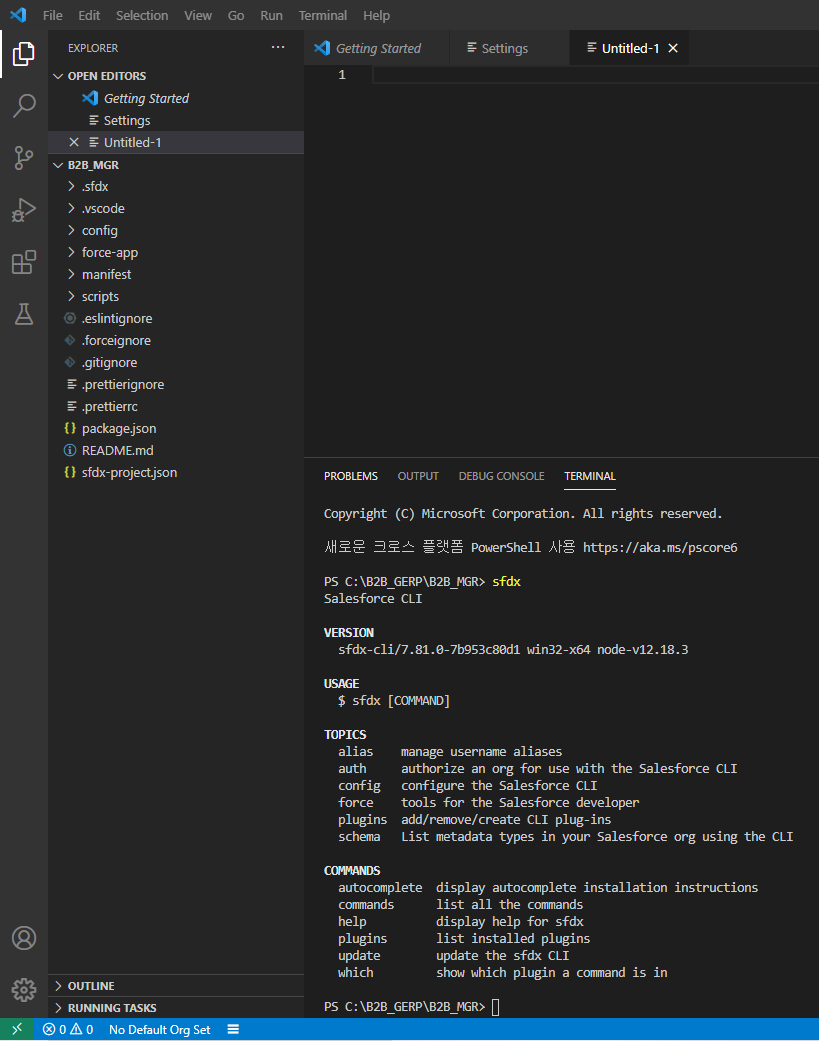
Task: Click the remote window indicator in status bar
Action: (x=17, y=1029)
